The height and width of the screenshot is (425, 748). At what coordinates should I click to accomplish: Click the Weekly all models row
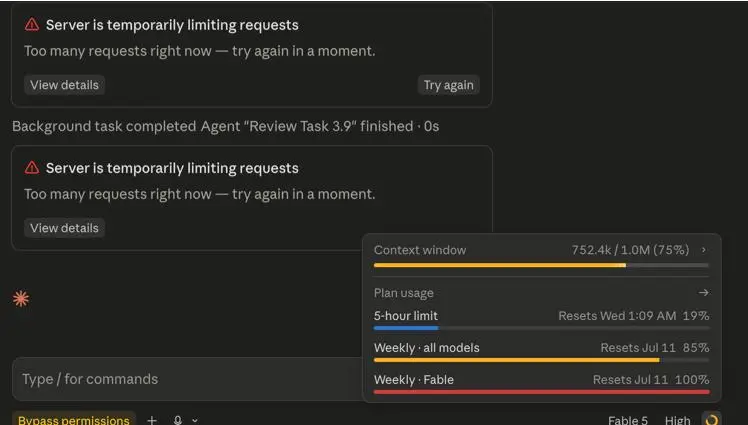tap(541, 352)
